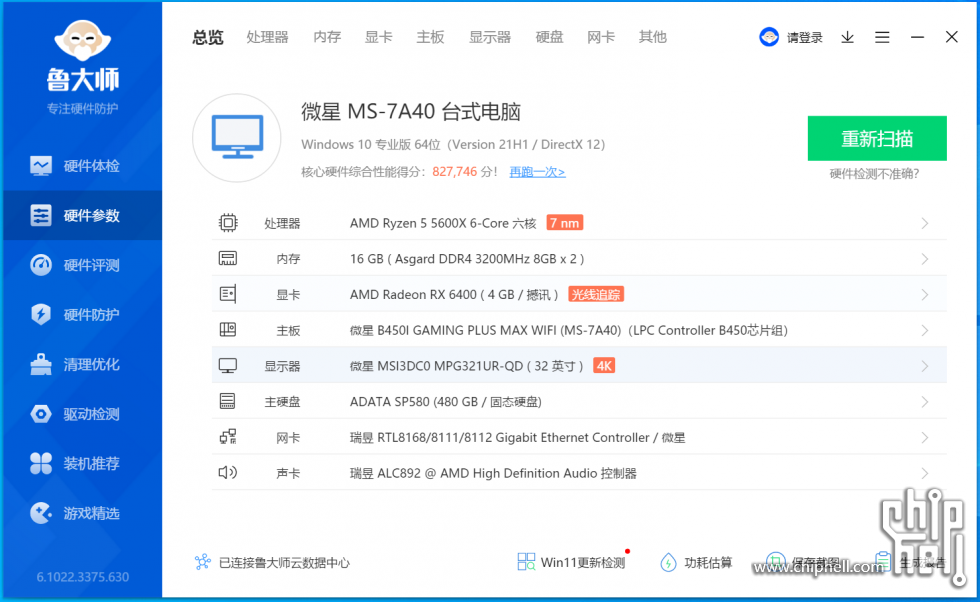Image resolution: width=980 pixels, height=602 pixels.
Task: Switch to the 硬盘 tab
Action: pos(549,38)
